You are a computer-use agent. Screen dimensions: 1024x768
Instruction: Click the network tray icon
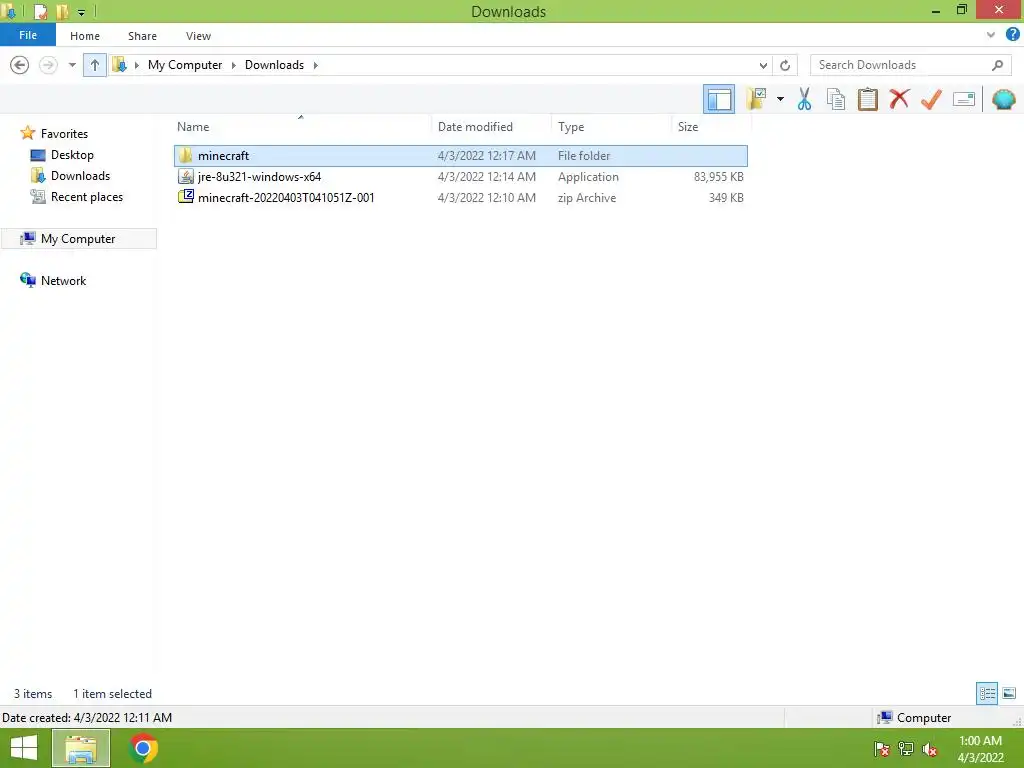click(906, 749)
